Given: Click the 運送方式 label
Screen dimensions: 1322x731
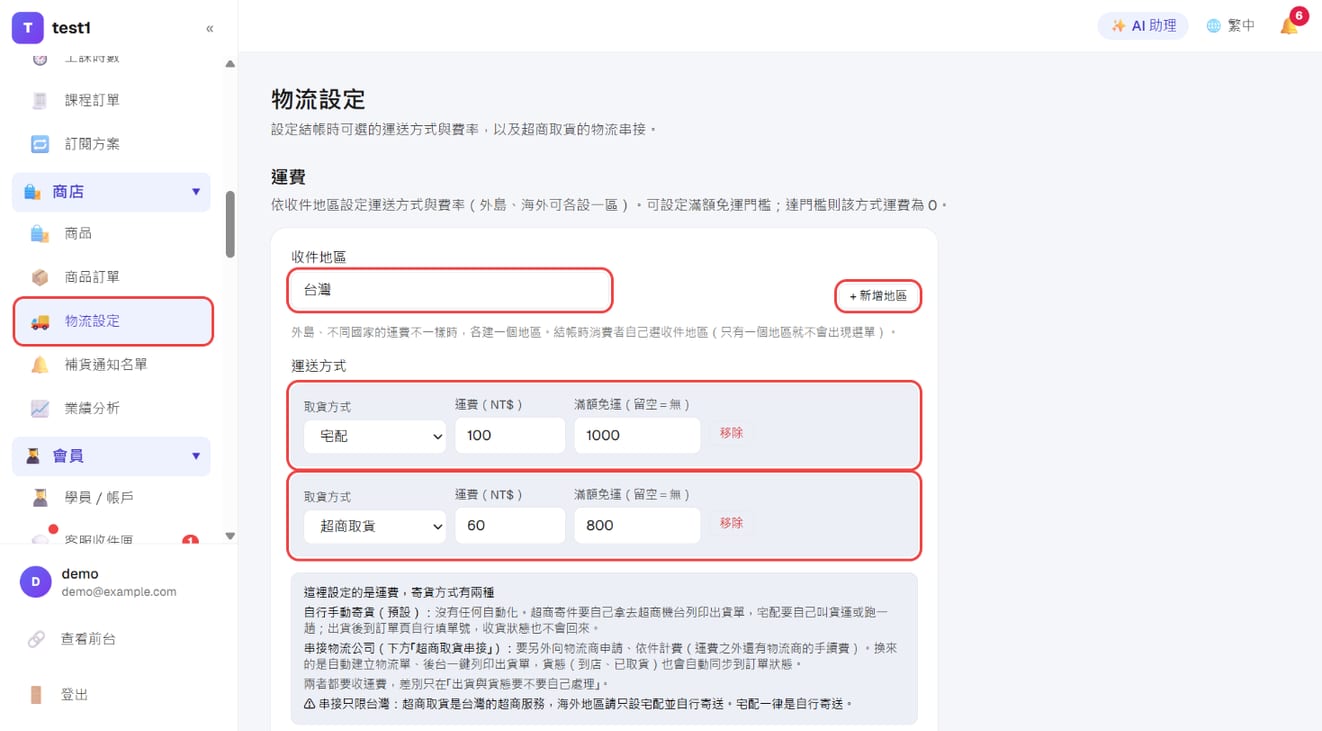Looking at the screenshot, I should tap(319, 366).
